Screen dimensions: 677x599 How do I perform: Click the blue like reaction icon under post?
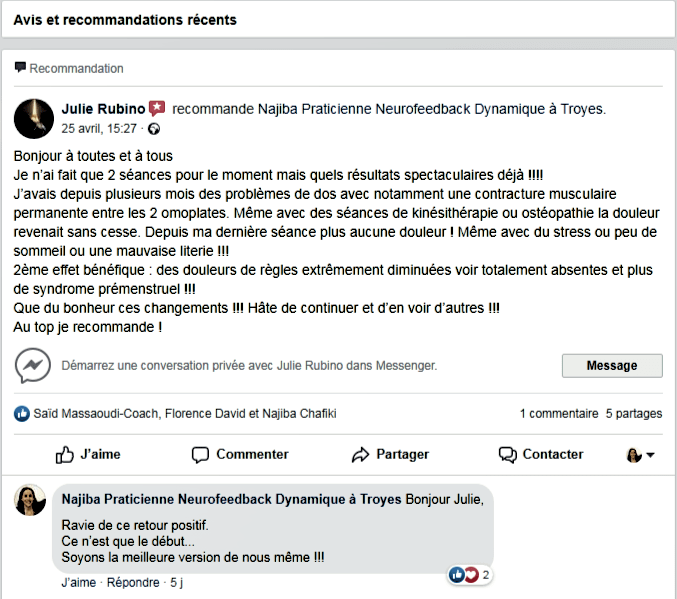coord(22,413)
